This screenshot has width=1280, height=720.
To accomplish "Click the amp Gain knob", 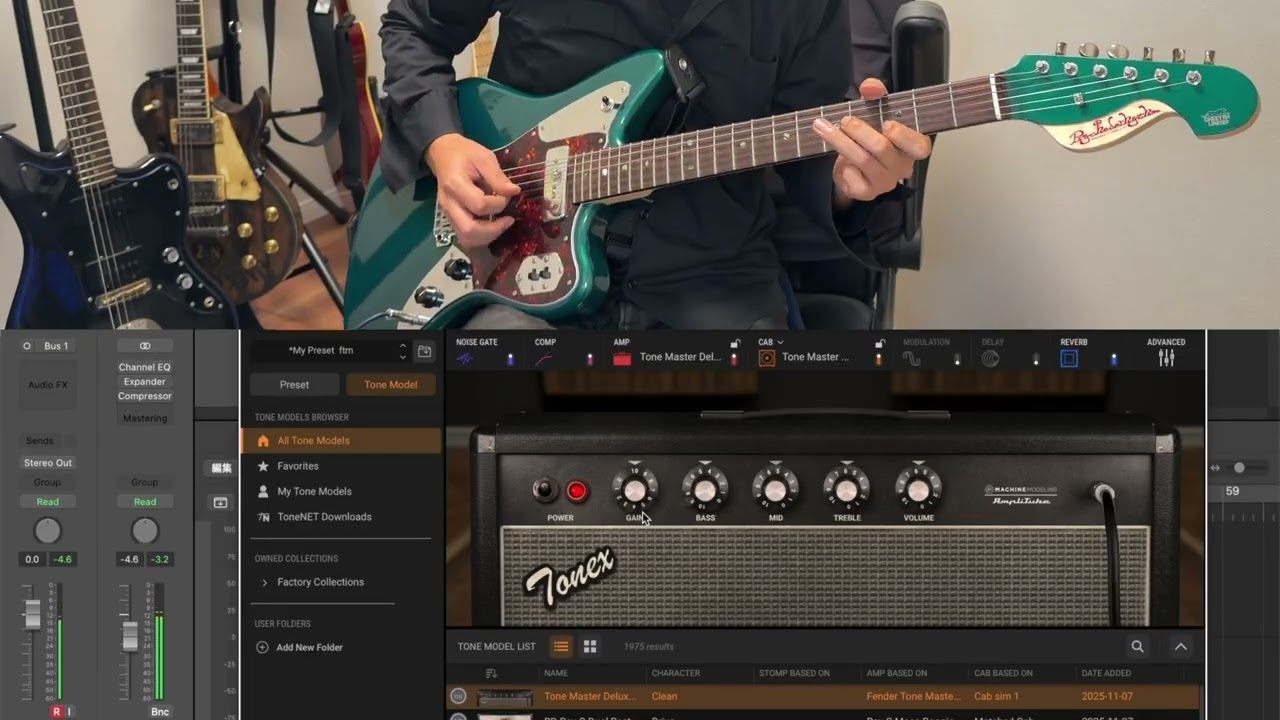I will coord(634,489).
